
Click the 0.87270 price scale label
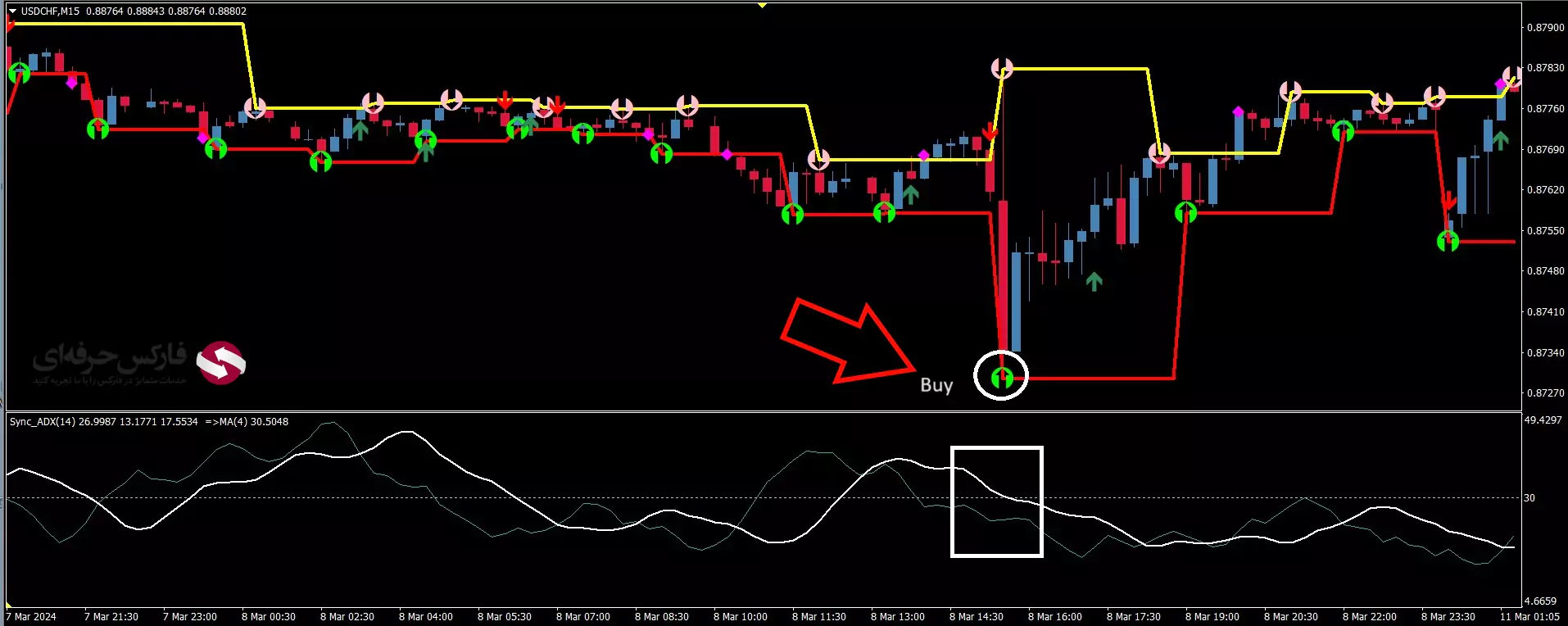click(x=1546, y=392)
